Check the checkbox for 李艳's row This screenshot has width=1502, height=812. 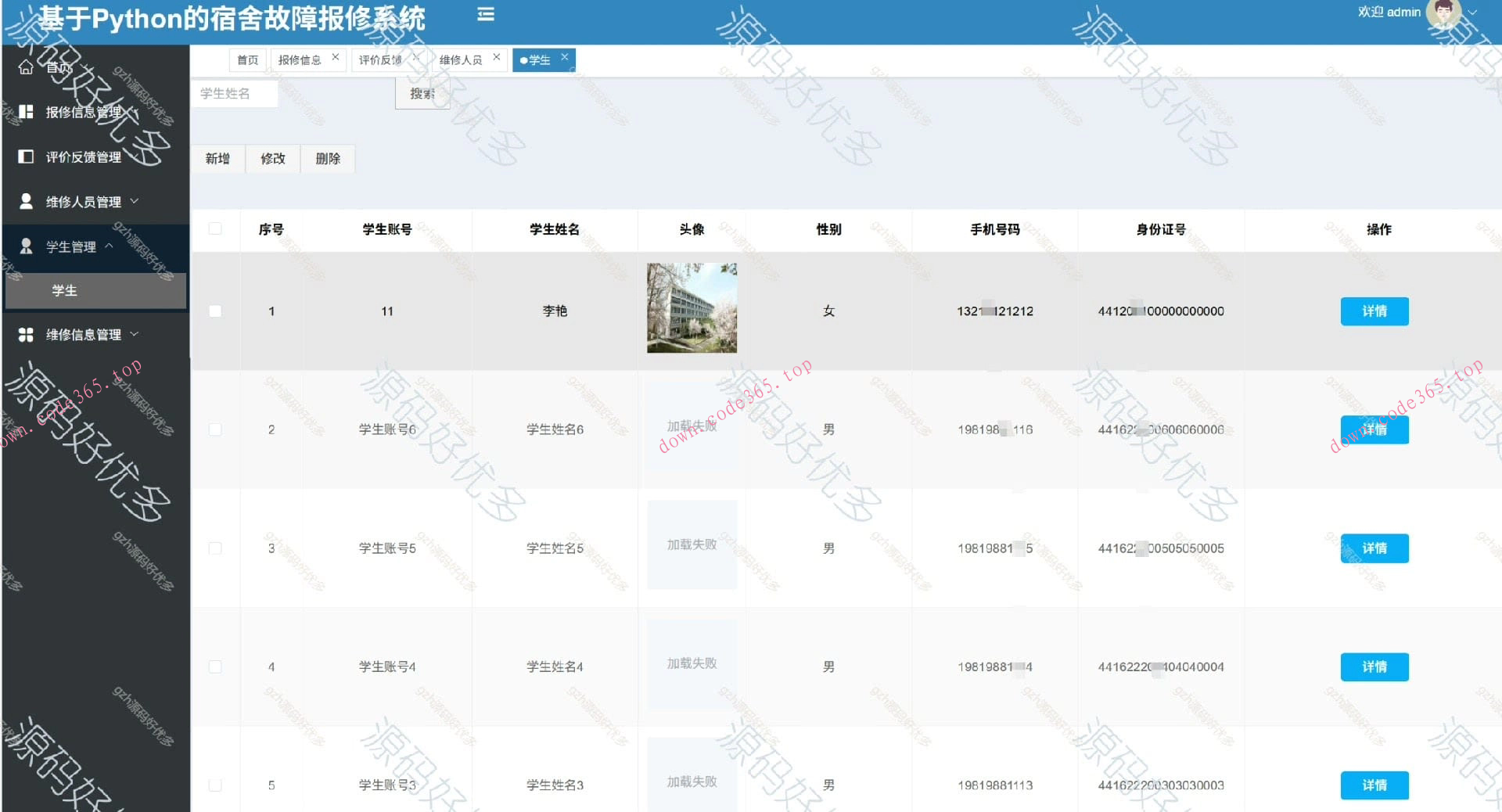pyautogui.click(x=215, y=310)
